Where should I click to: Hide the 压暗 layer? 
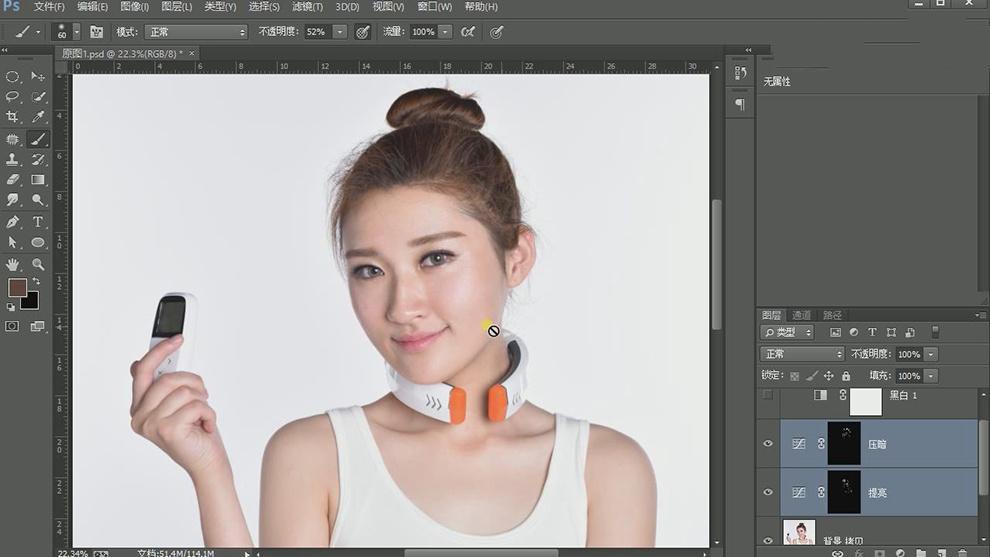pyautogui.click(x=768, y=443)
